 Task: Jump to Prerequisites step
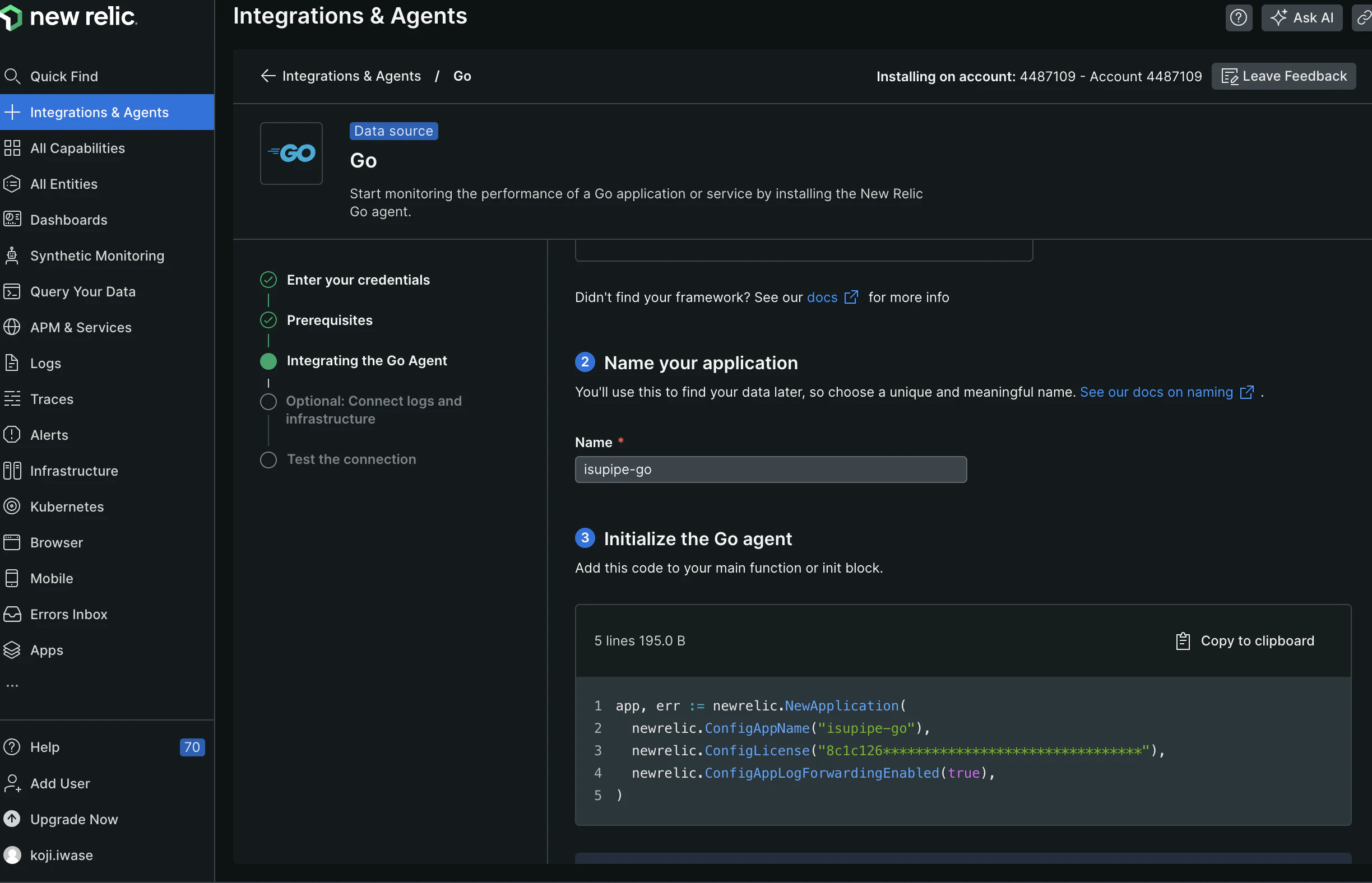tap(329, 320)
